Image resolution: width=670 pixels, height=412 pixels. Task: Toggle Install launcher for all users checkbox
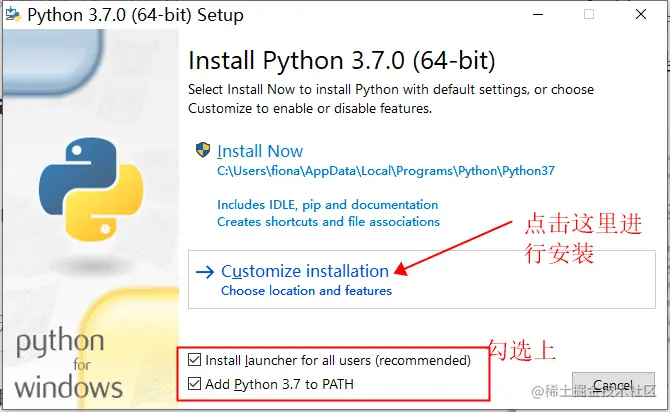[194, 360]
